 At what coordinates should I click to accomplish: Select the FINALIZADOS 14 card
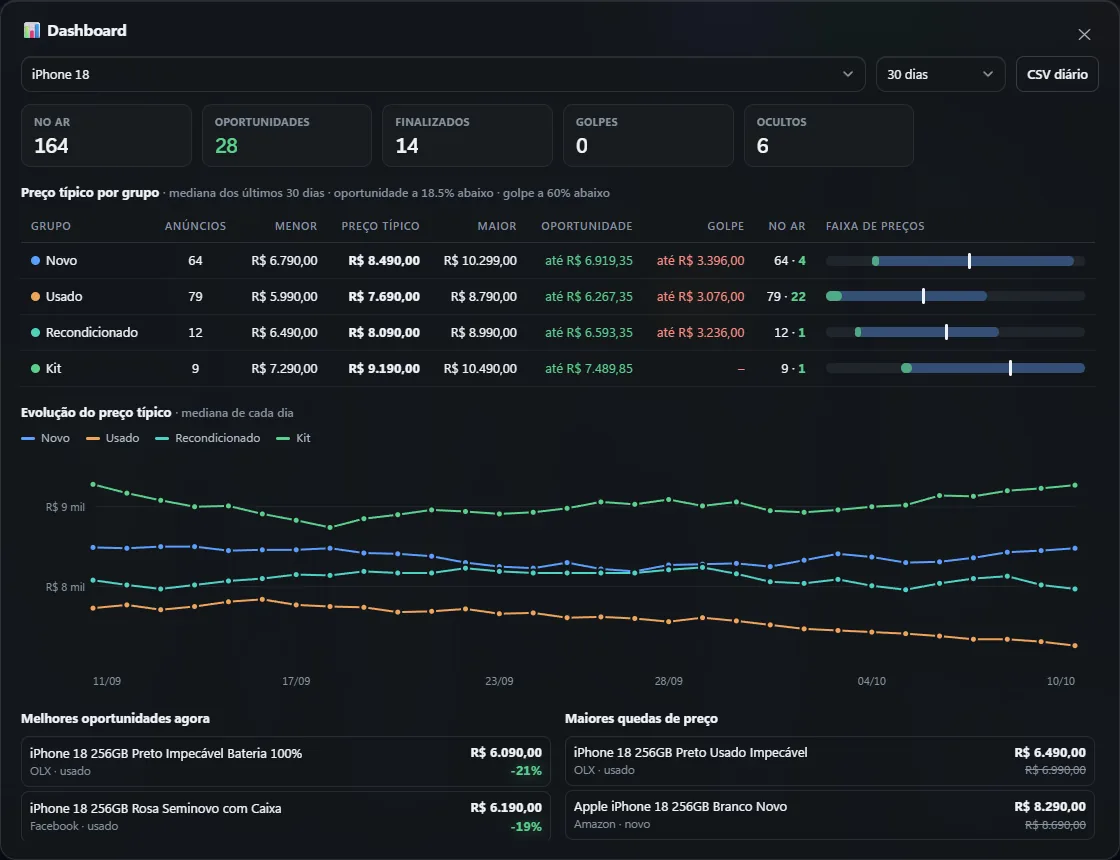click(x=467, y=136)
